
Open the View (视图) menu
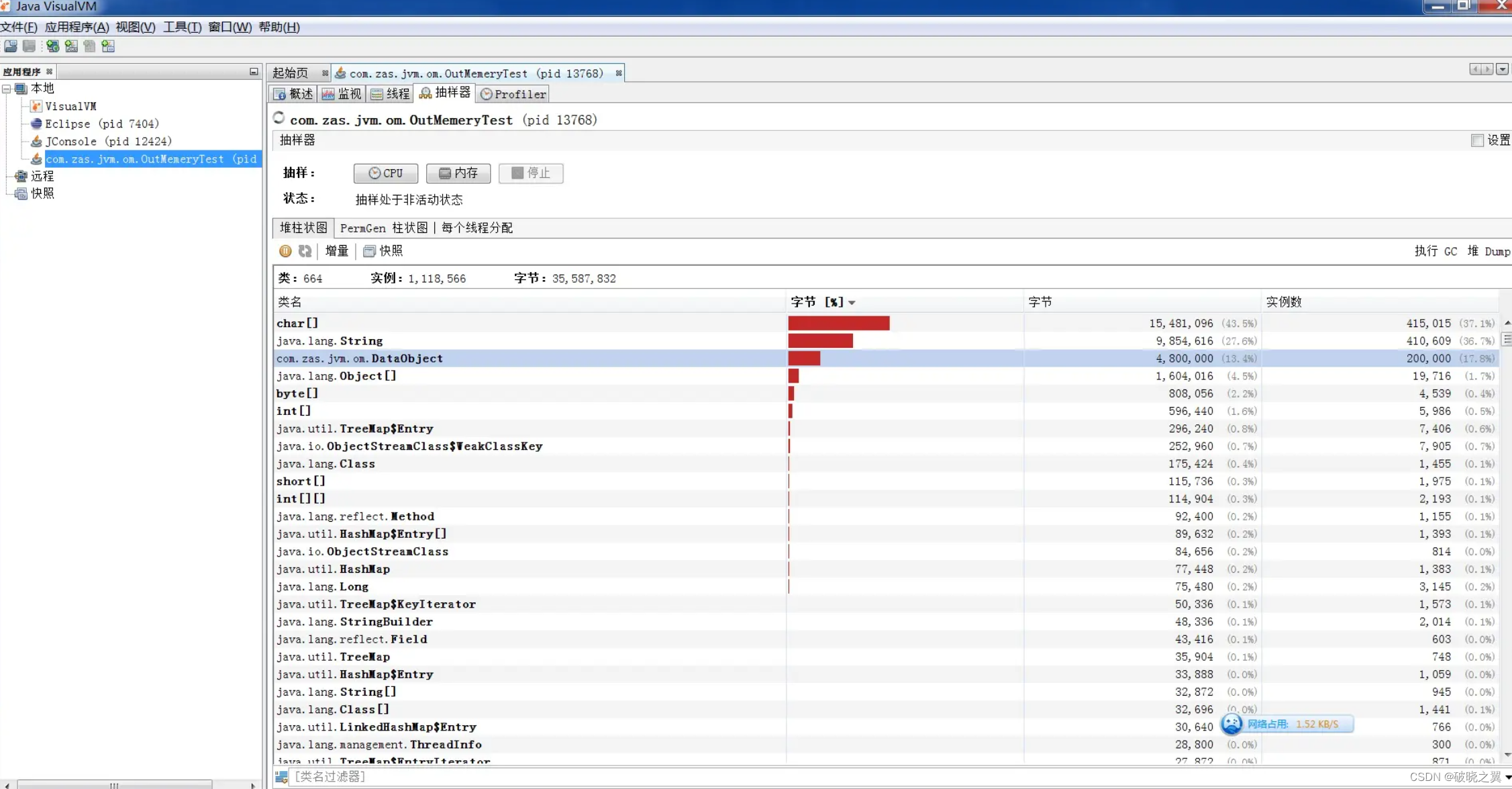(x=135, y=27)
